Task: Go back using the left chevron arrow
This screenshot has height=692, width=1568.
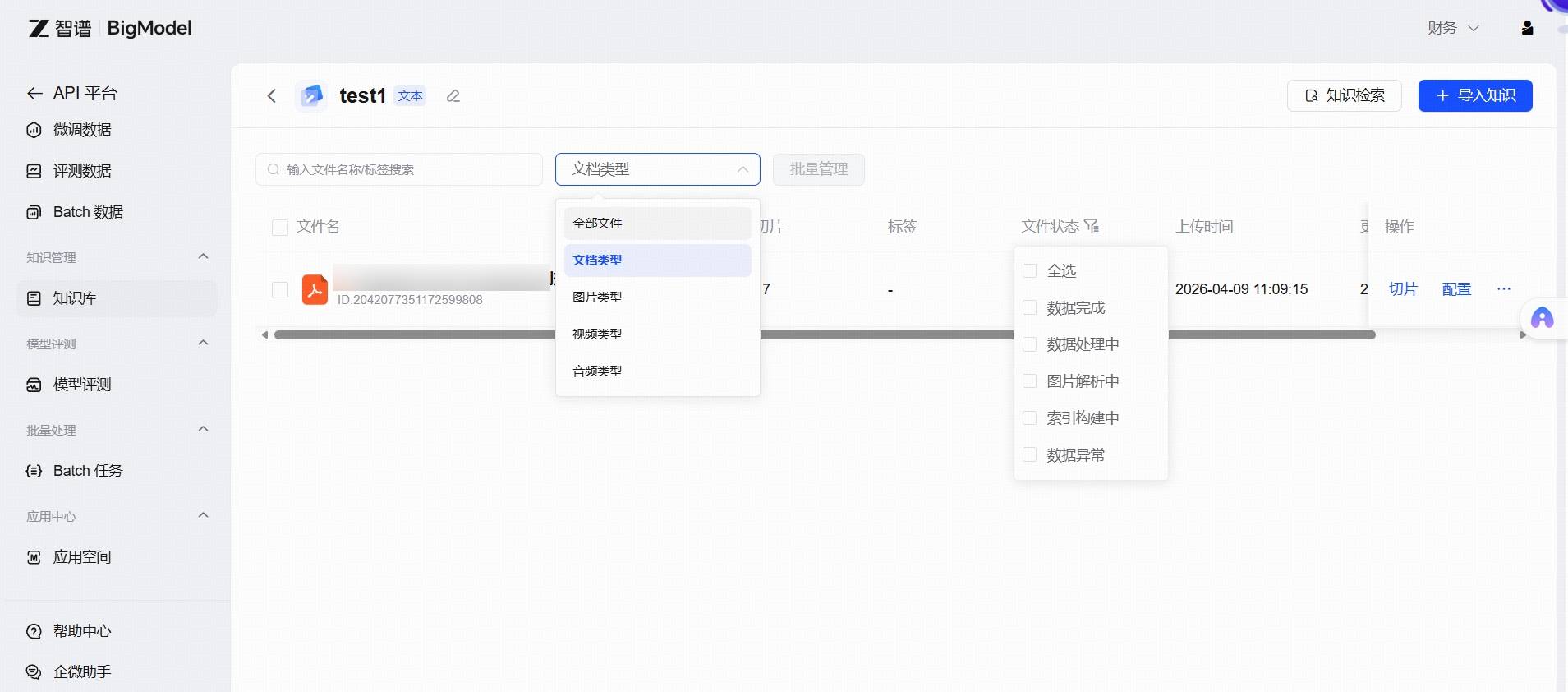Action: click(272, 96)
